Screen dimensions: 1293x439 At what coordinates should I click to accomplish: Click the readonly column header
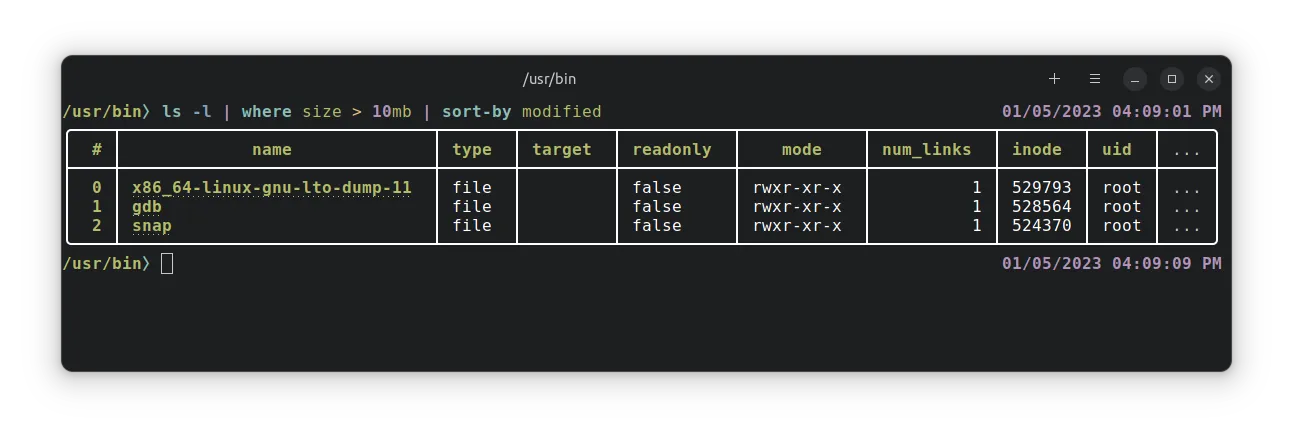coord(672,149)
